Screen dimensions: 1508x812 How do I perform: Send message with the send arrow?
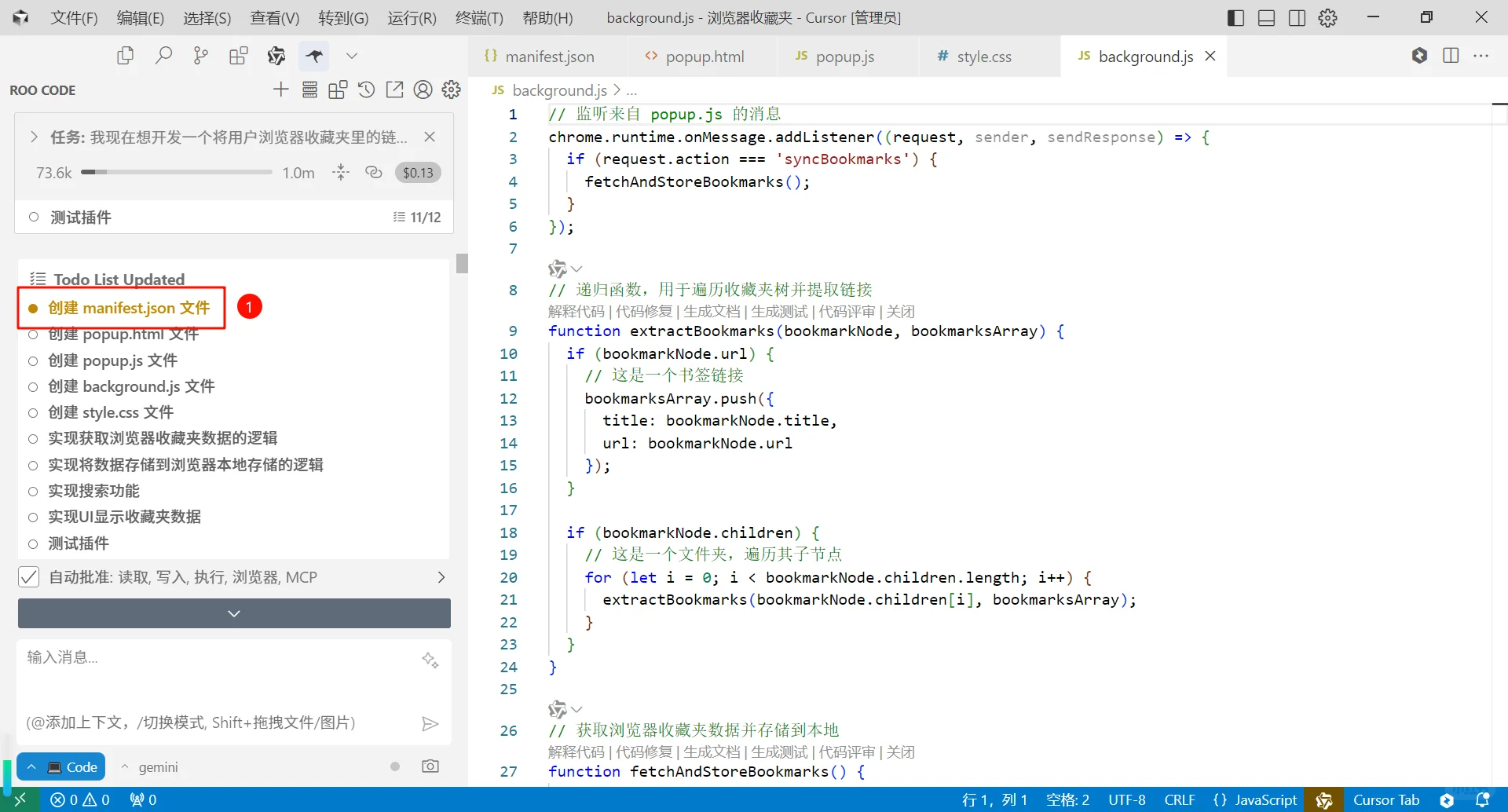[430, 722]
